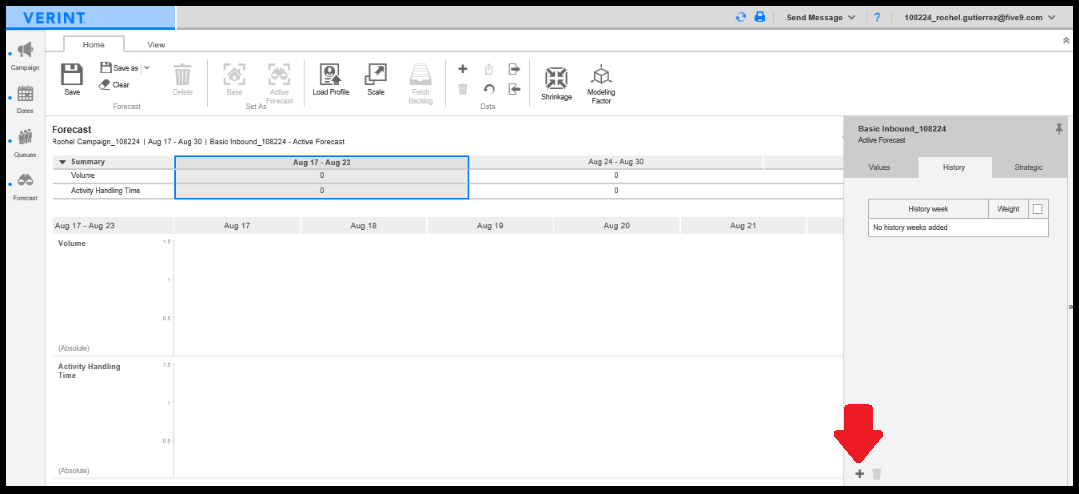Collapse side panel using right-edge double arrow
The image size is (1079, 494).
click(x=1071, y=306)
